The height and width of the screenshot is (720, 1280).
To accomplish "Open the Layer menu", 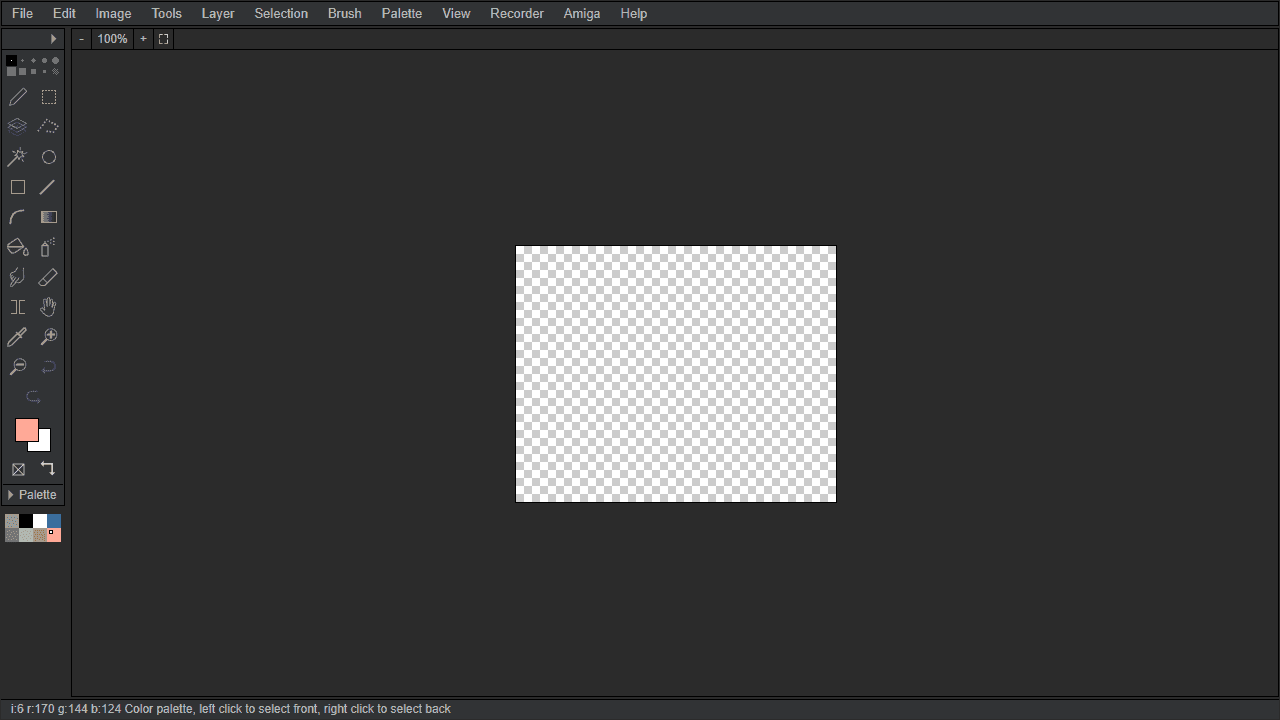I will [x=218, y=13].
